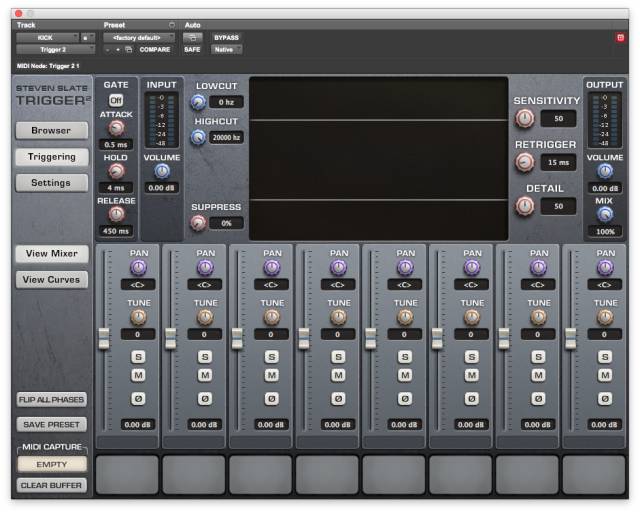The width and height of the screenshot is (640, 513).
Task: Open the KICK track selector dropdown
Action: pyautogui.click(x=47, y=38)
